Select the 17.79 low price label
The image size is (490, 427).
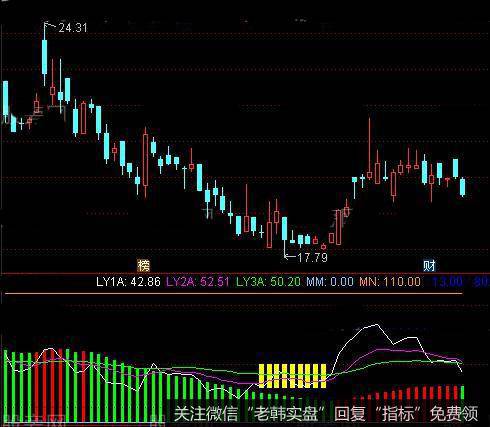coord(312,257)
